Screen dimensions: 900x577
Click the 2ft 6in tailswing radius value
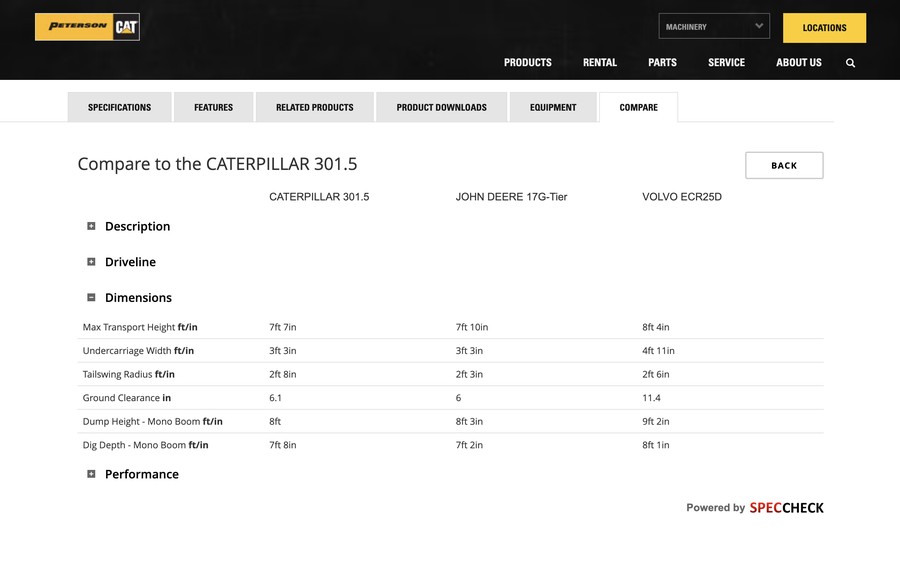pyautogui.click(x=655, y=374)
